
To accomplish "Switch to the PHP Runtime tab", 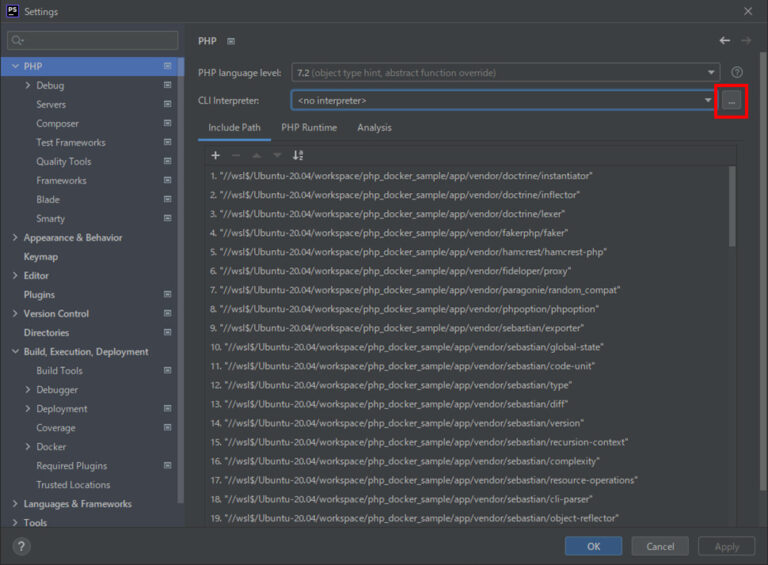I will [x=309, y=128].
